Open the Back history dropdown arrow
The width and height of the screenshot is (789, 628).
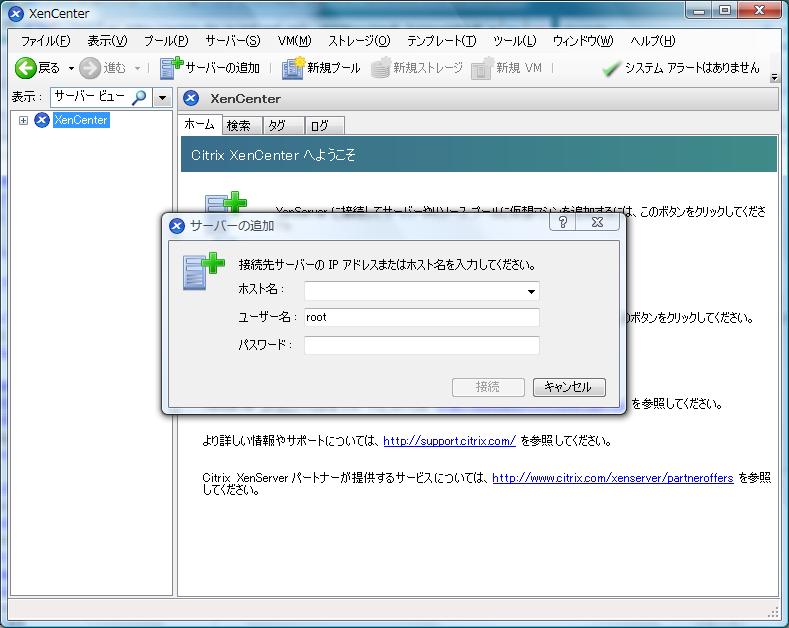click(71, 68)
